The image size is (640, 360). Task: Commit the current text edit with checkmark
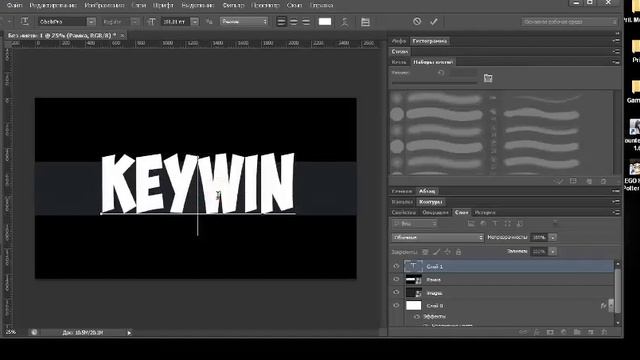point(433,21)
